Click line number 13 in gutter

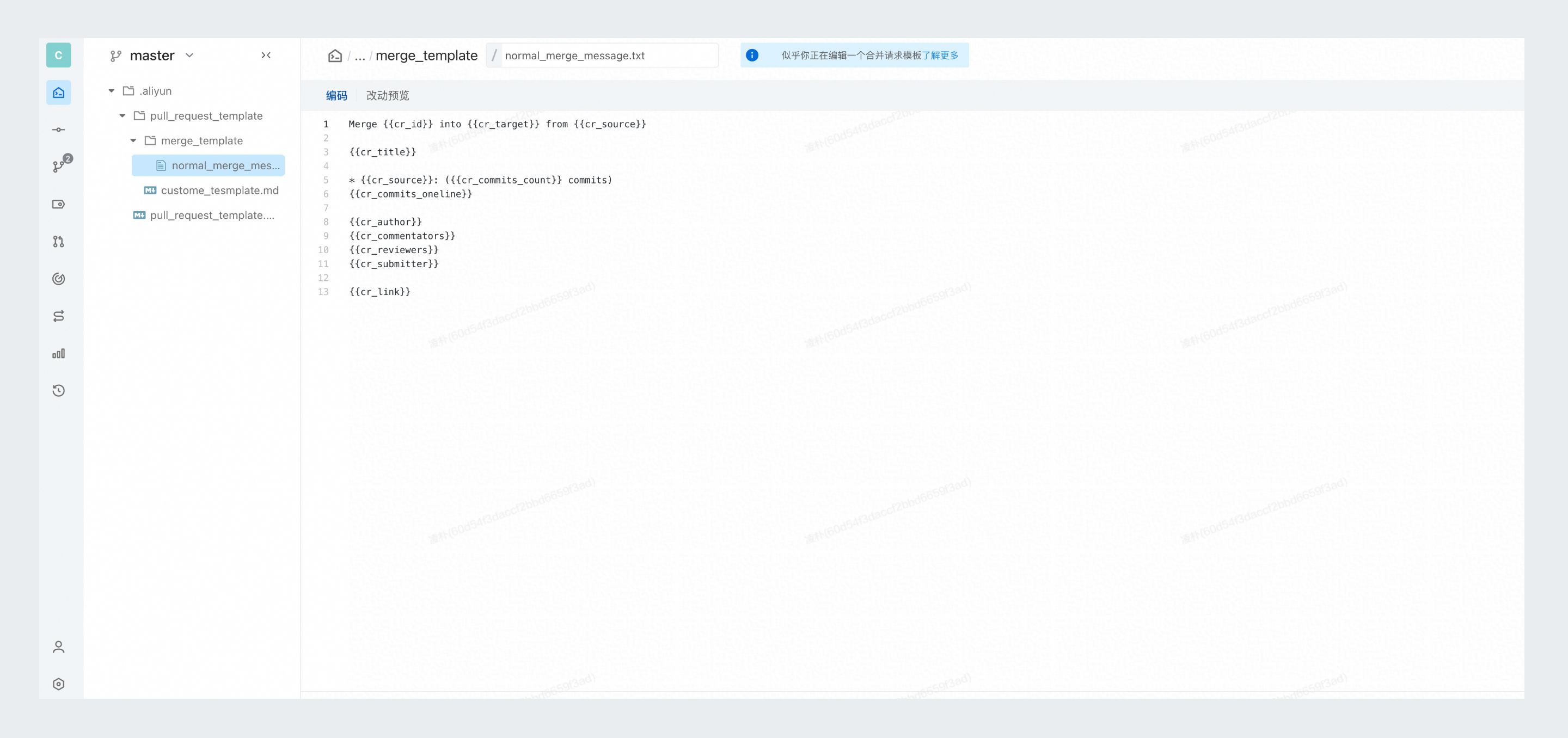323,292
